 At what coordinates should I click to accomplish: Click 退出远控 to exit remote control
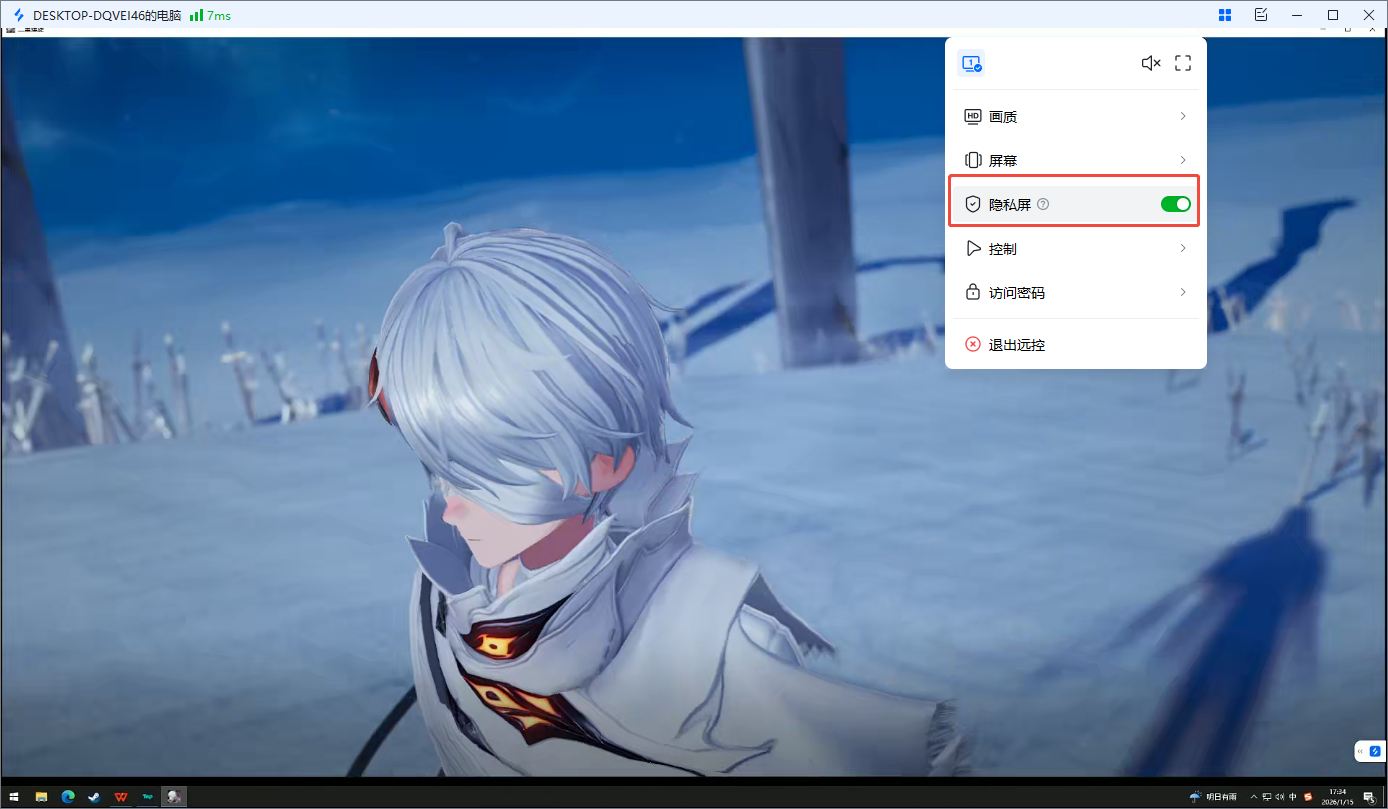(x=1016, y=345)
